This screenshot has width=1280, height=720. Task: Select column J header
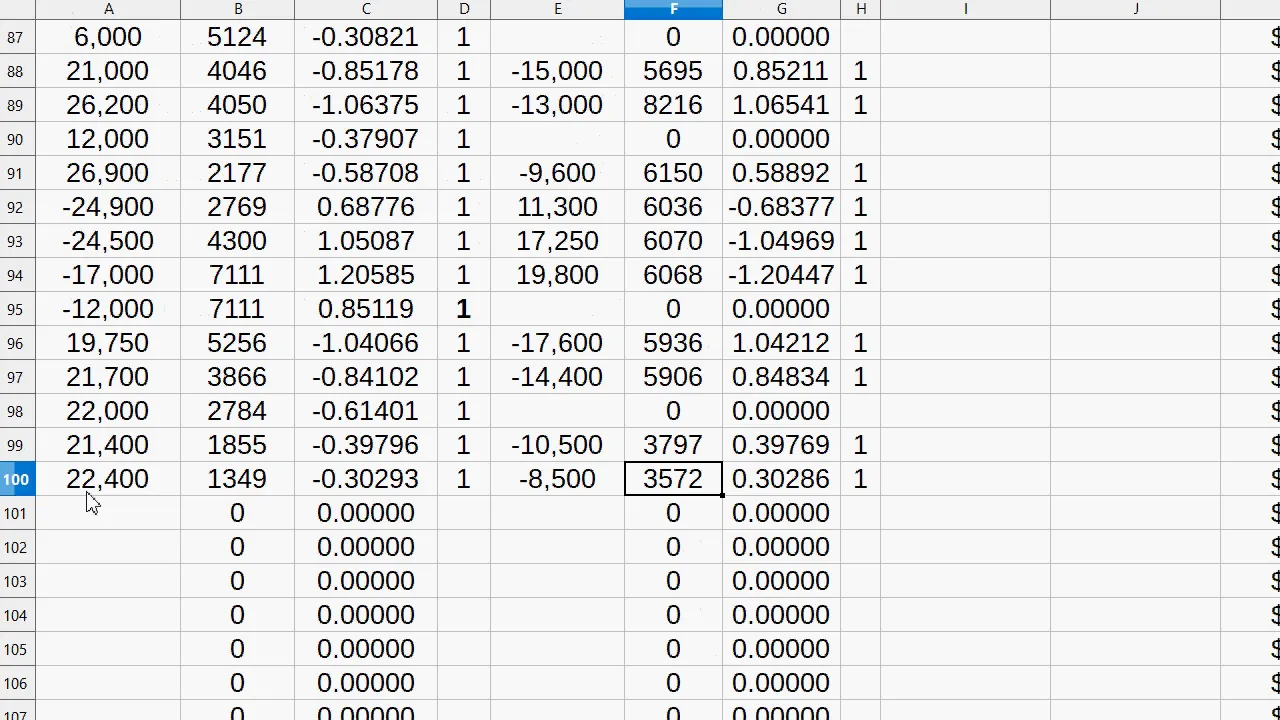click(1135, 9)
